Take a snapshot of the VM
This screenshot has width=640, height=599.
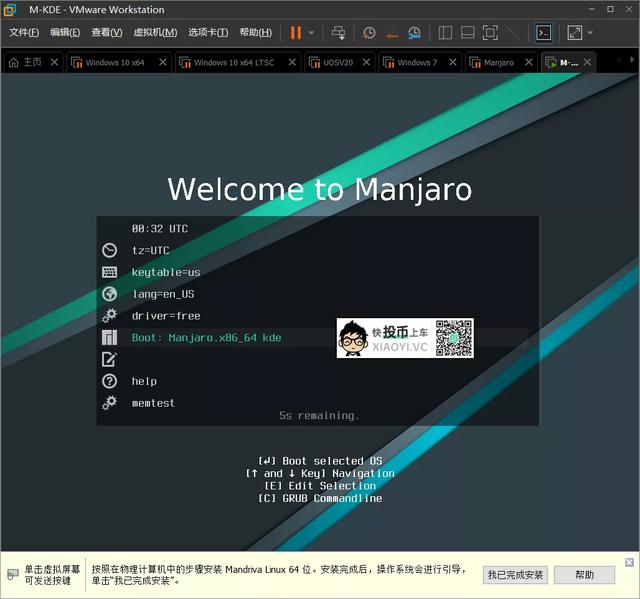(x=369, y=33)
